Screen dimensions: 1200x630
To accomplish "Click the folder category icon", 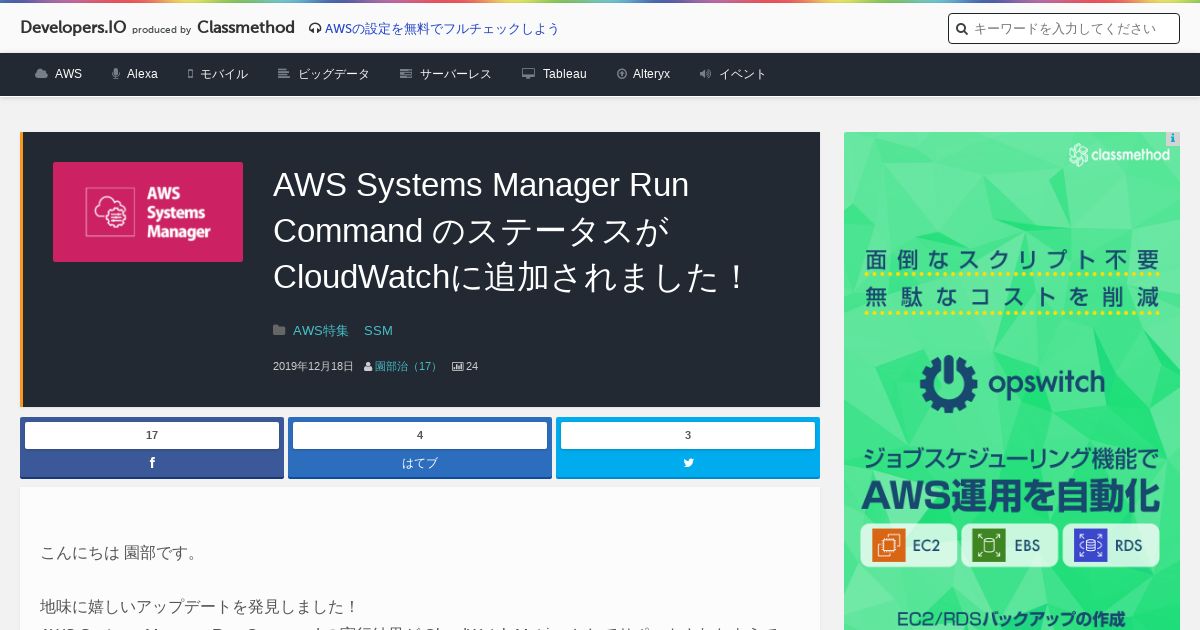I will [279, 330].
